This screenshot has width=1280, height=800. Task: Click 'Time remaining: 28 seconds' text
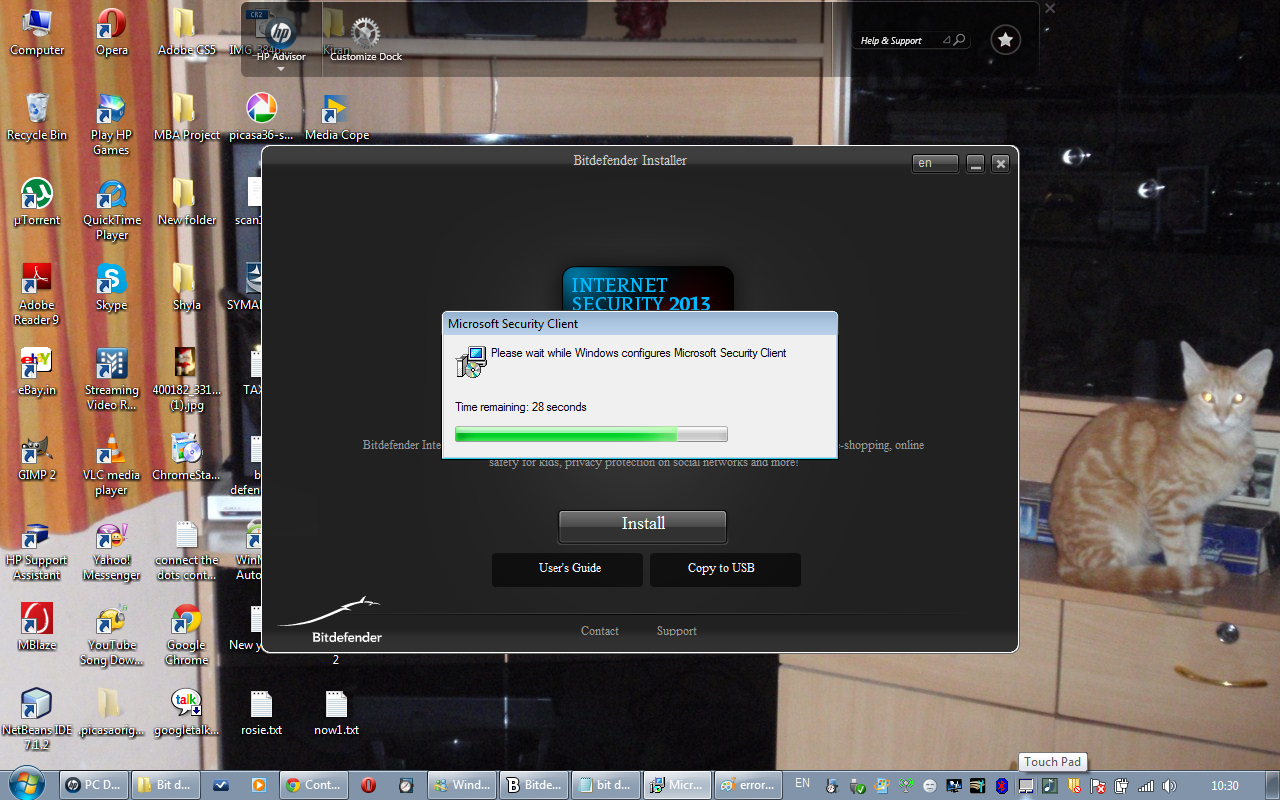(521, 407)
